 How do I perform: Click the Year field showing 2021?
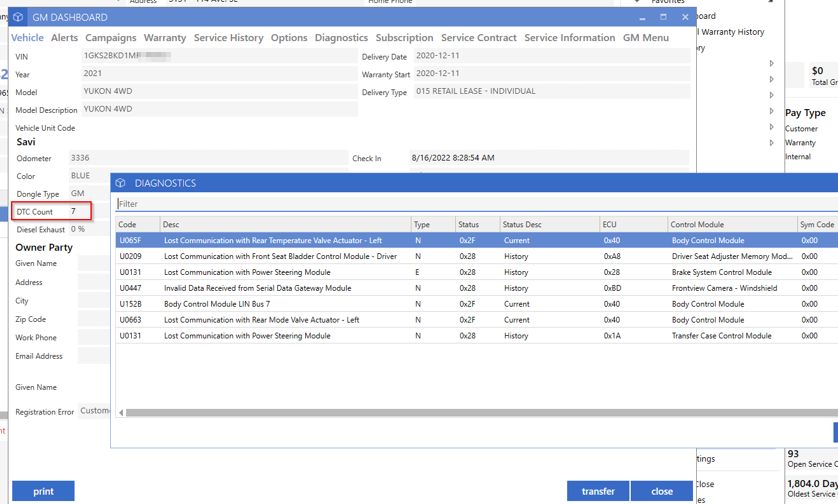[x=219, y=74]
